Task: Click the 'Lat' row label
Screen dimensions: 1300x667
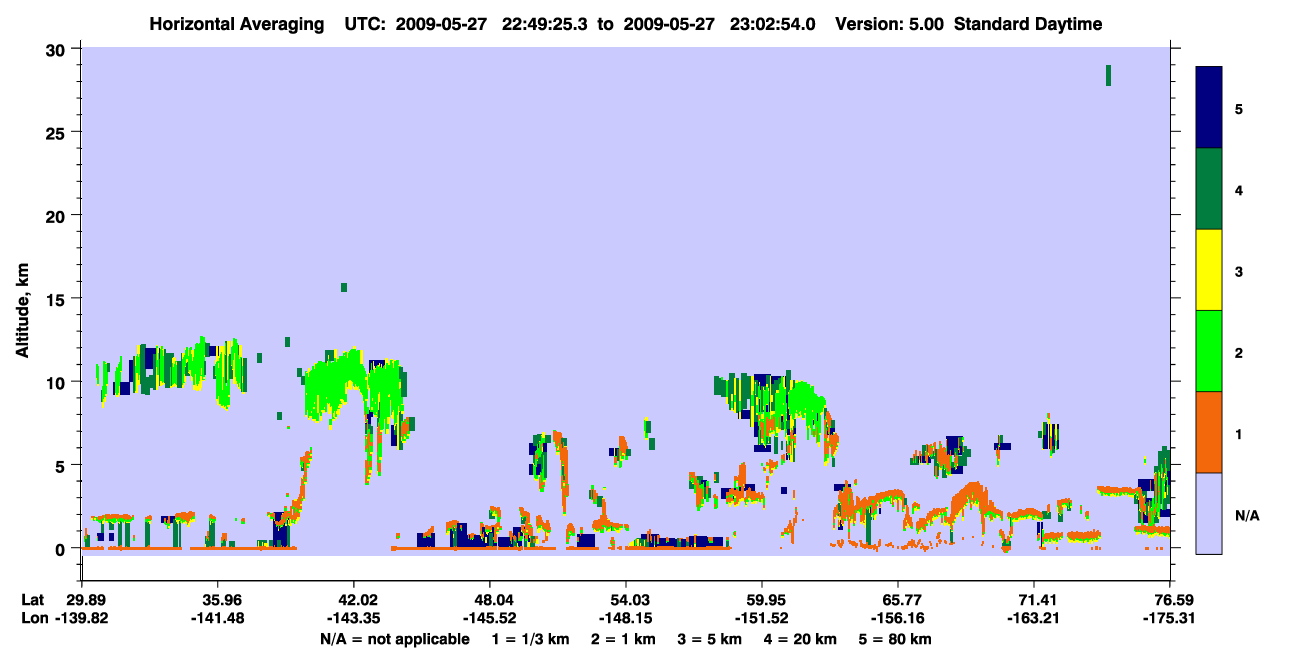Action: [x=32, y=600]
